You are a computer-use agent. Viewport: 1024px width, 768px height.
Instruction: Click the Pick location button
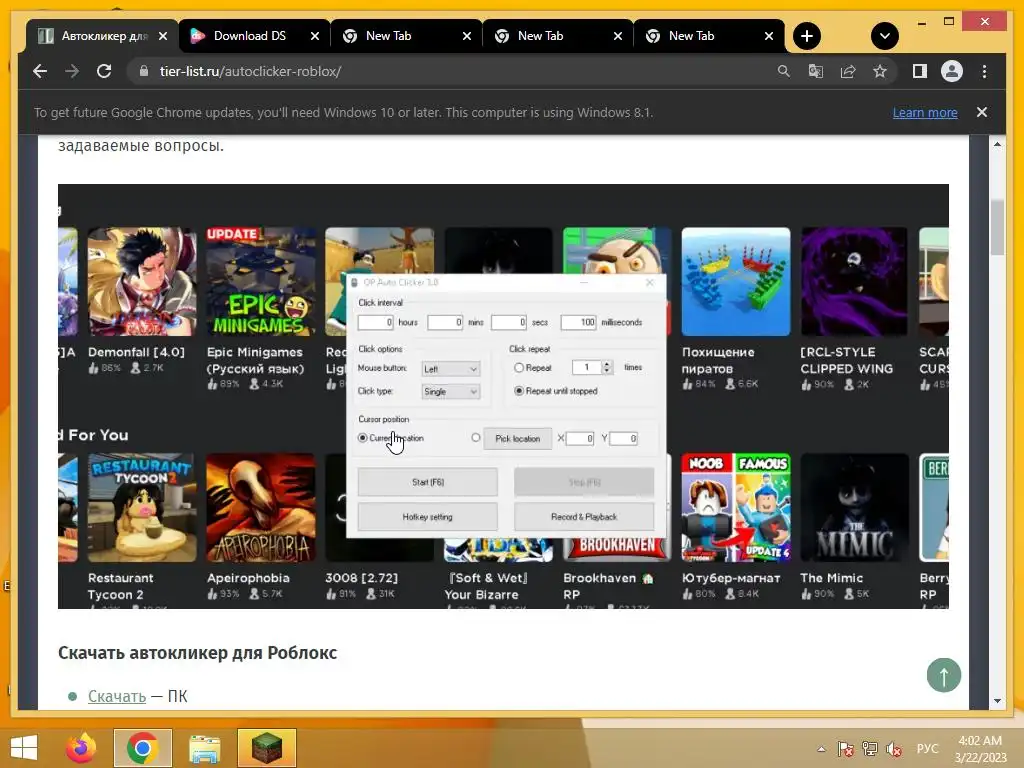point(517,438)
